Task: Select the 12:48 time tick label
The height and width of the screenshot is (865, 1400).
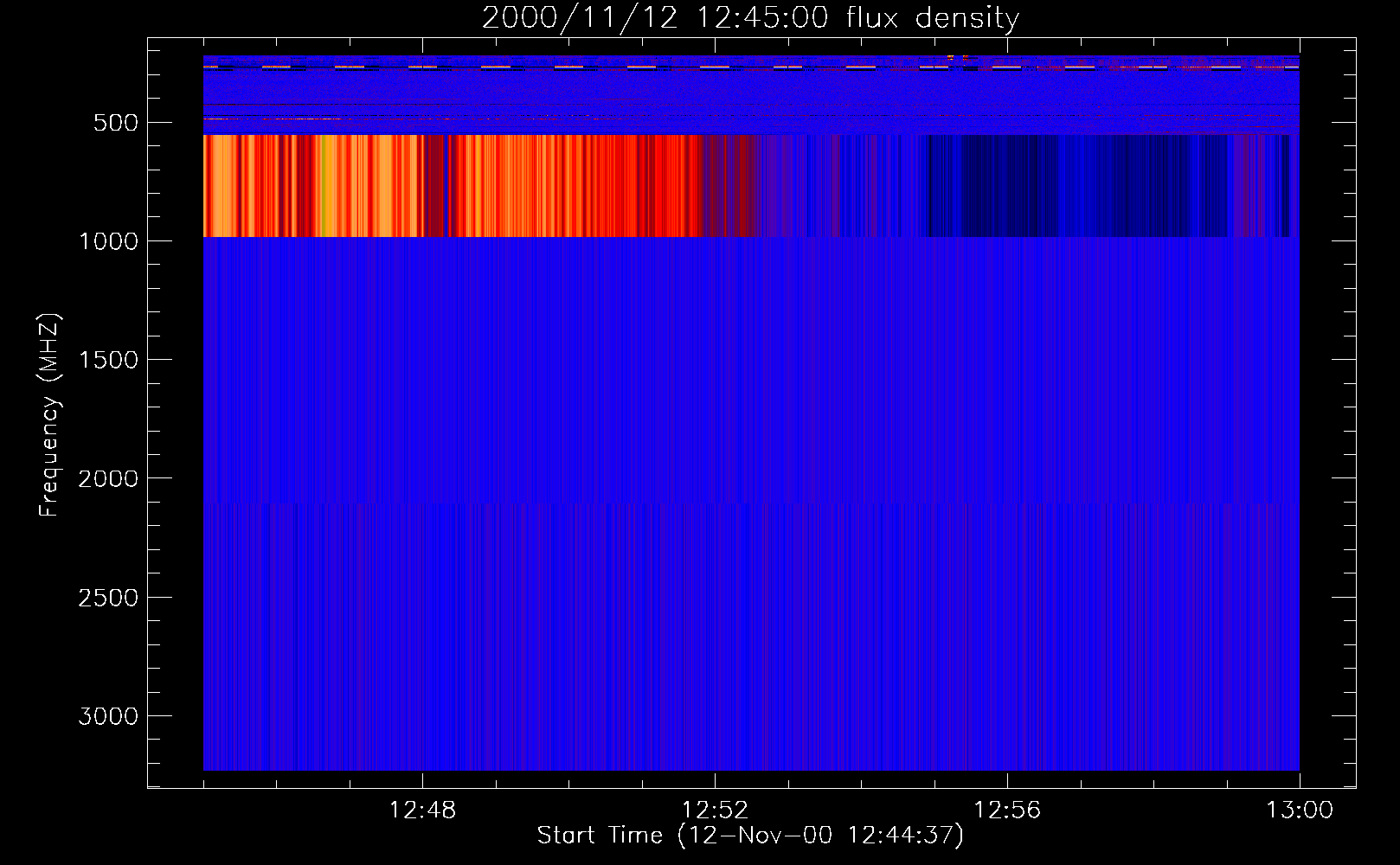Action: 422,811
